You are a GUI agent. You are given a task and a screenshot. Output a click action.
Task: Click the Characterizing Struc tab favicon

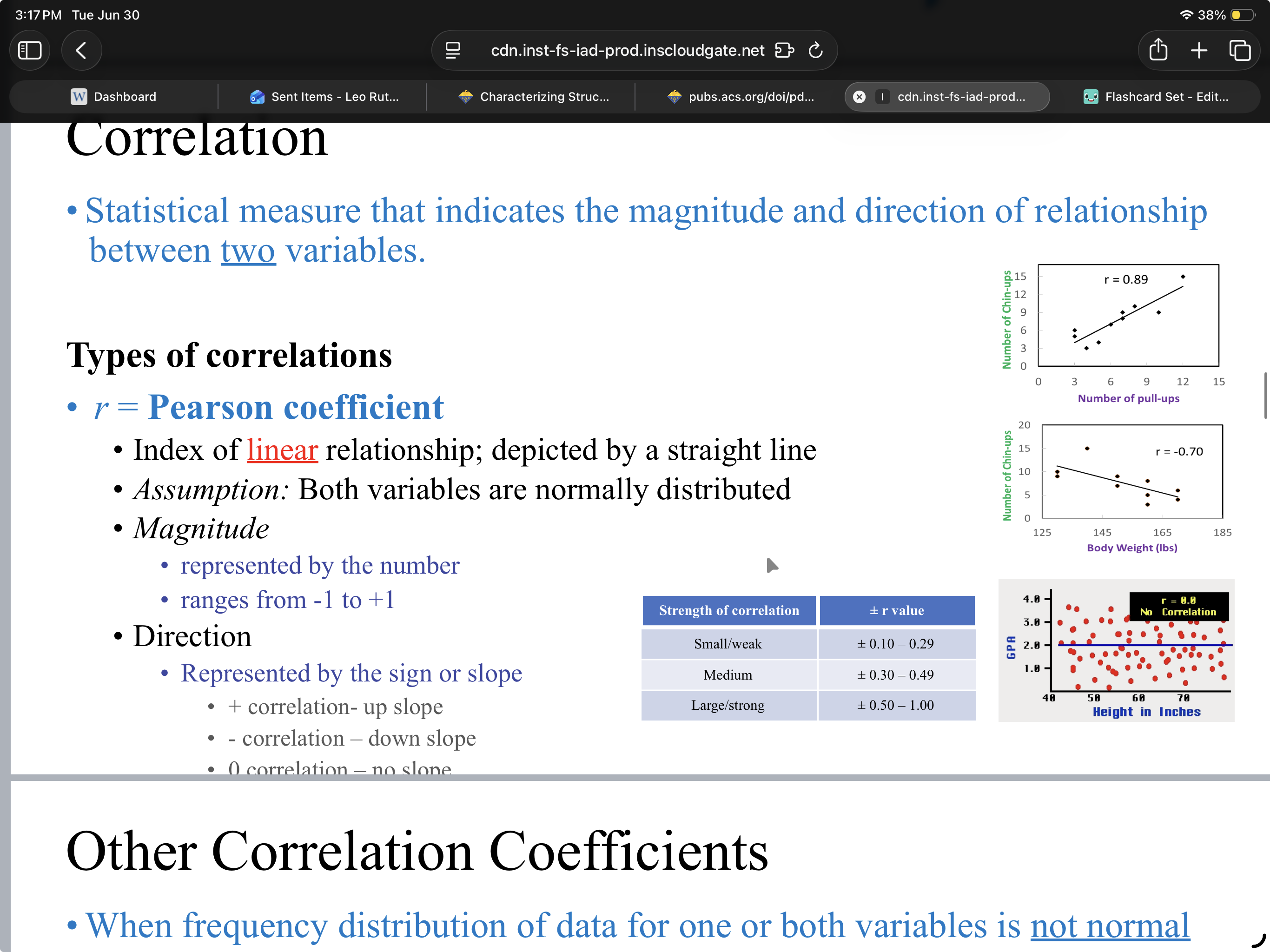pos(466,97)
